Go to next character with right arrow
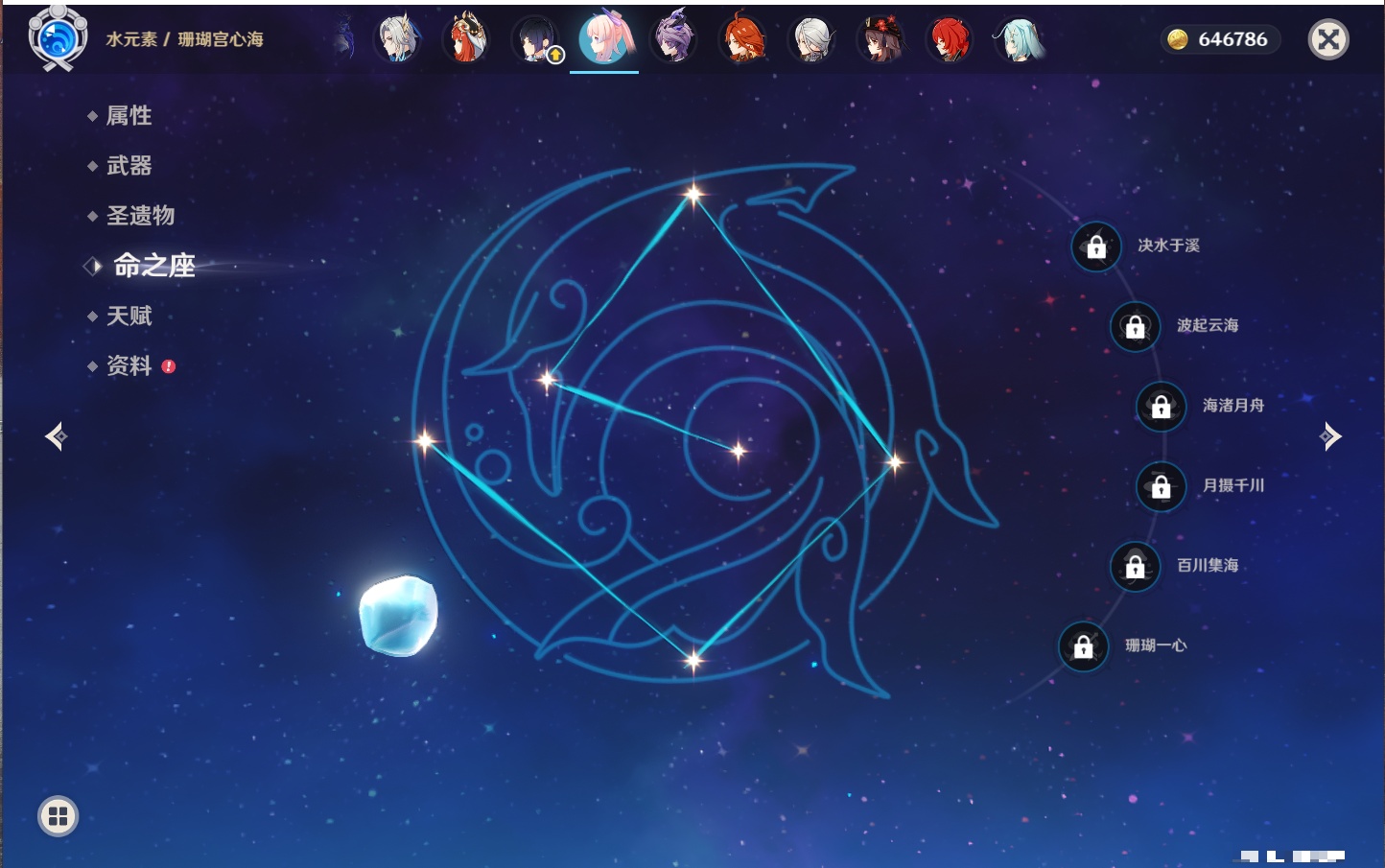Image resolution: width=1385 pixels, height=868 pixels. click(x=1330, y=436)
